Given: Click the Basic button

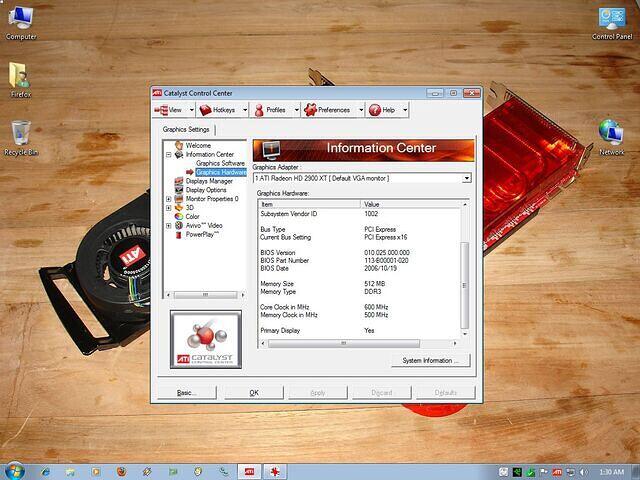Looking at the screenshot, I should click(187, 393).
